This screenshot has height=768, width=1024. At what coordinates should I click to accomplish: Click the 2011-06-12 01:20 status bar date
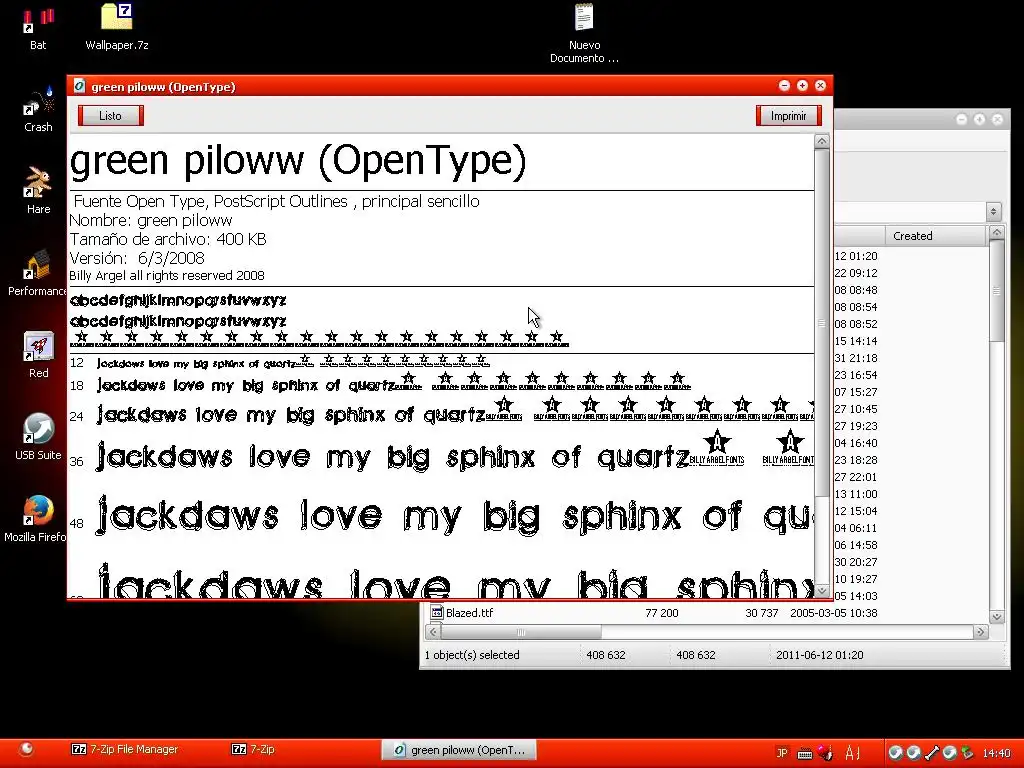(820, 655)
